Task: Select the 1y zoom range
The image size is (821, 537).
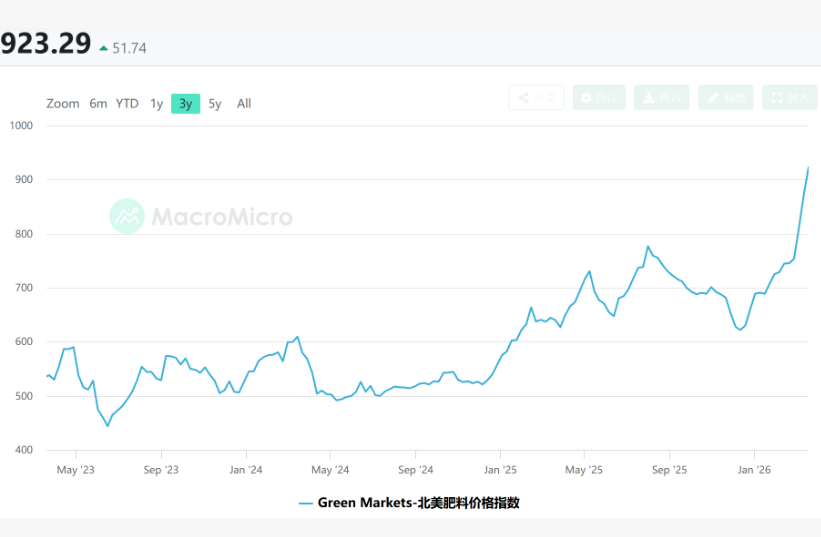Action: coord(157,104)
